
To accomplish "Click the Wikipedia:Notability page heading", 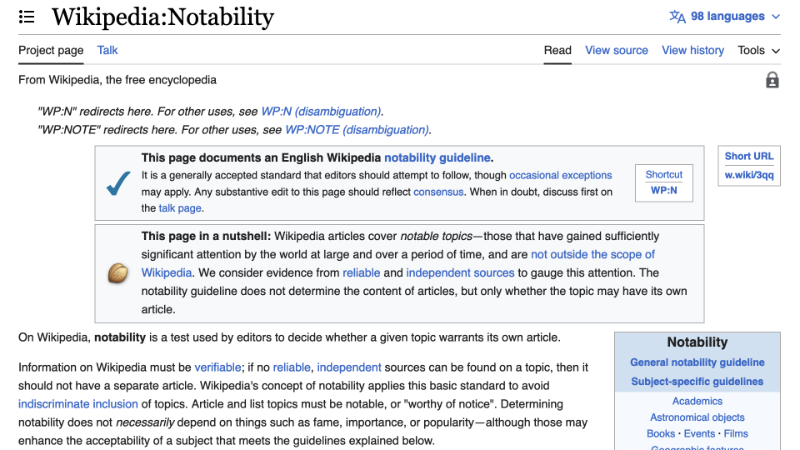I will [163, 17].
